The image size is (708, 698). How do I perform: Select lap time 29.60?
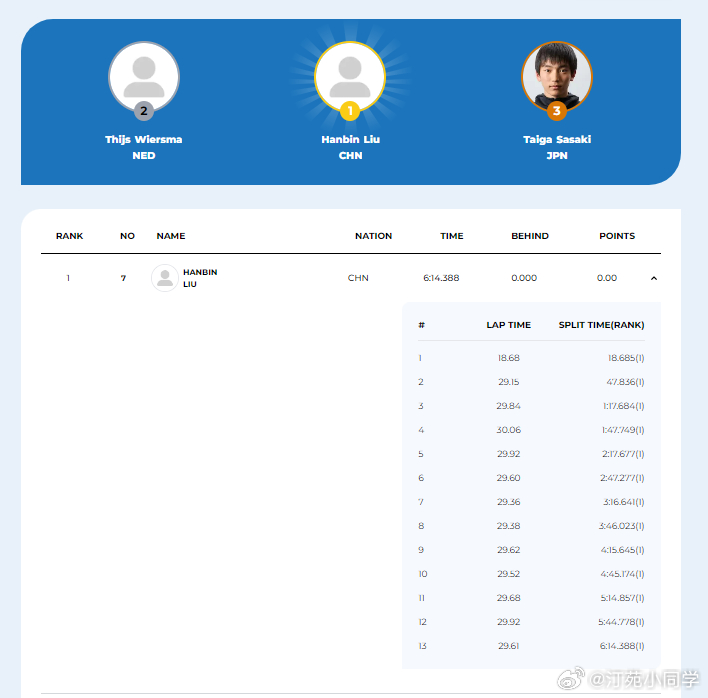(508, 478)
